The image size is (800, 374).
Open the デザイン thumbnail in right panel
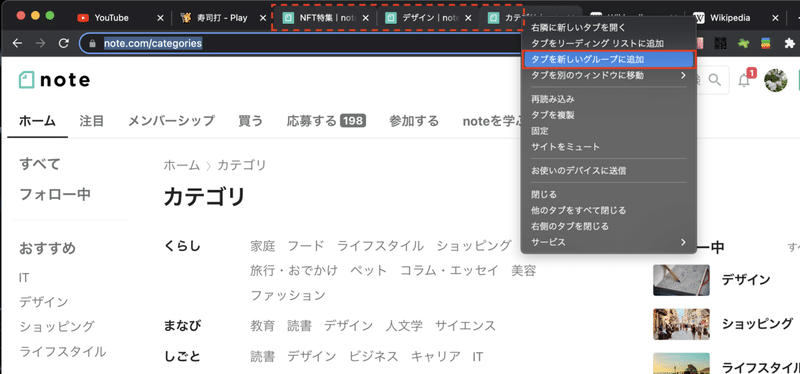tap(681, 280)
